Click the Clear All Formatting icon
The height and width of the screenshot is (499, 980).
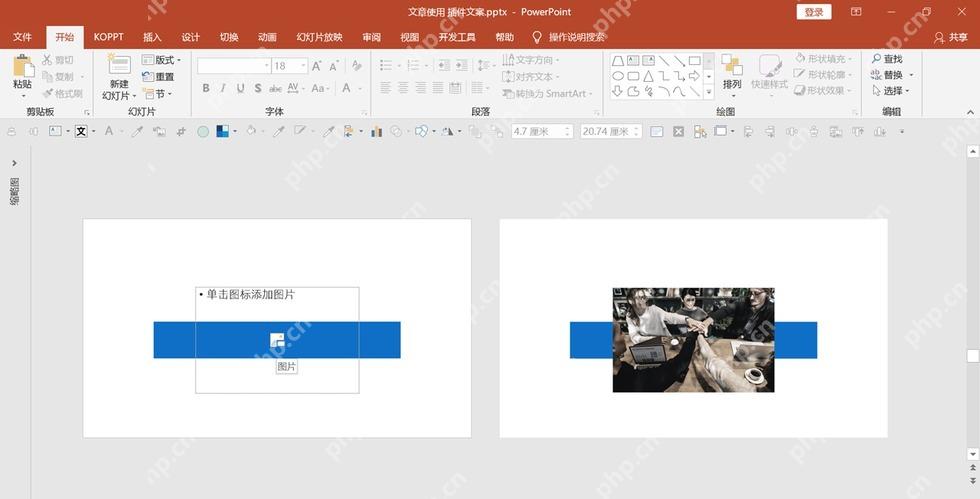[x=356, y=66]
